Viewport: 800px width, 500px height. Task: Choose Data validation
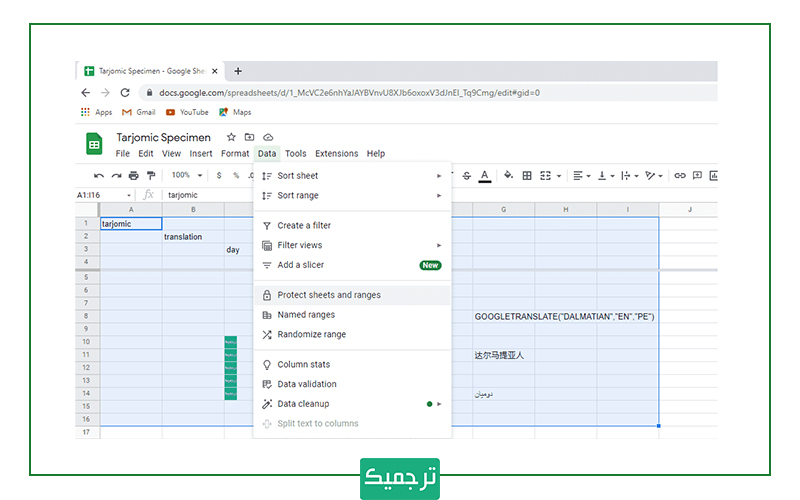tap(352, 384)
